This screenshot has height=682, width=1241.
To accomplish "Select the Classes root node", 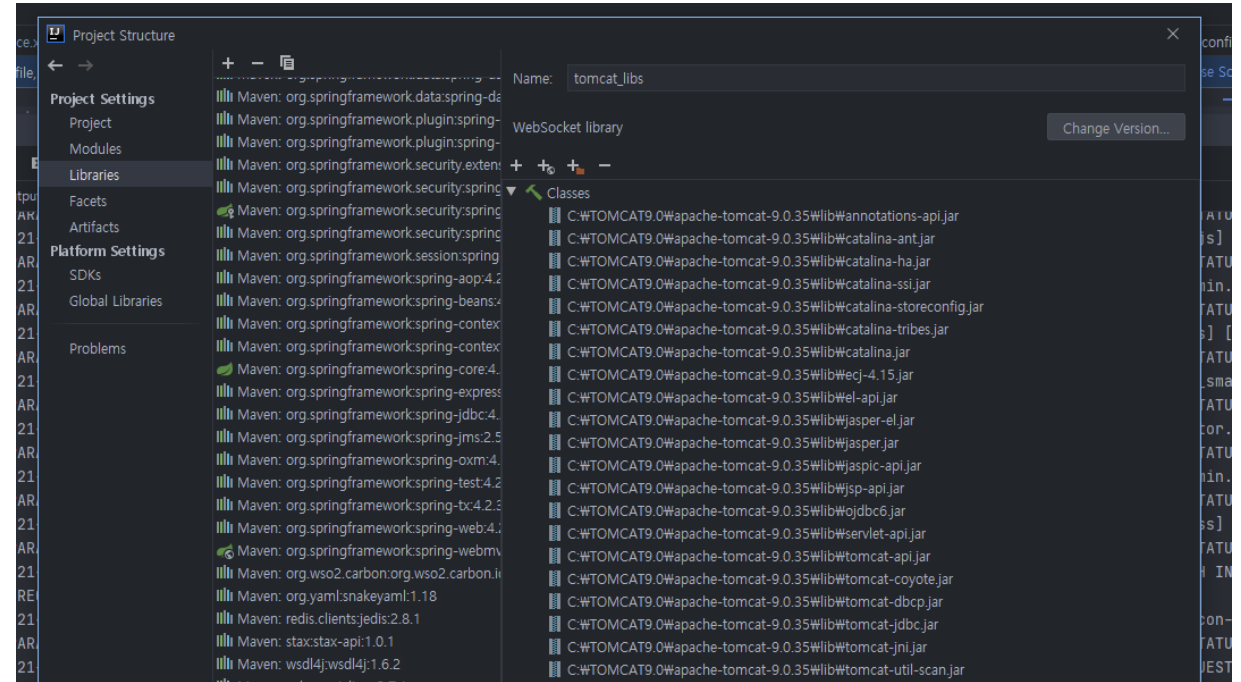I will (x=568, y=192).
